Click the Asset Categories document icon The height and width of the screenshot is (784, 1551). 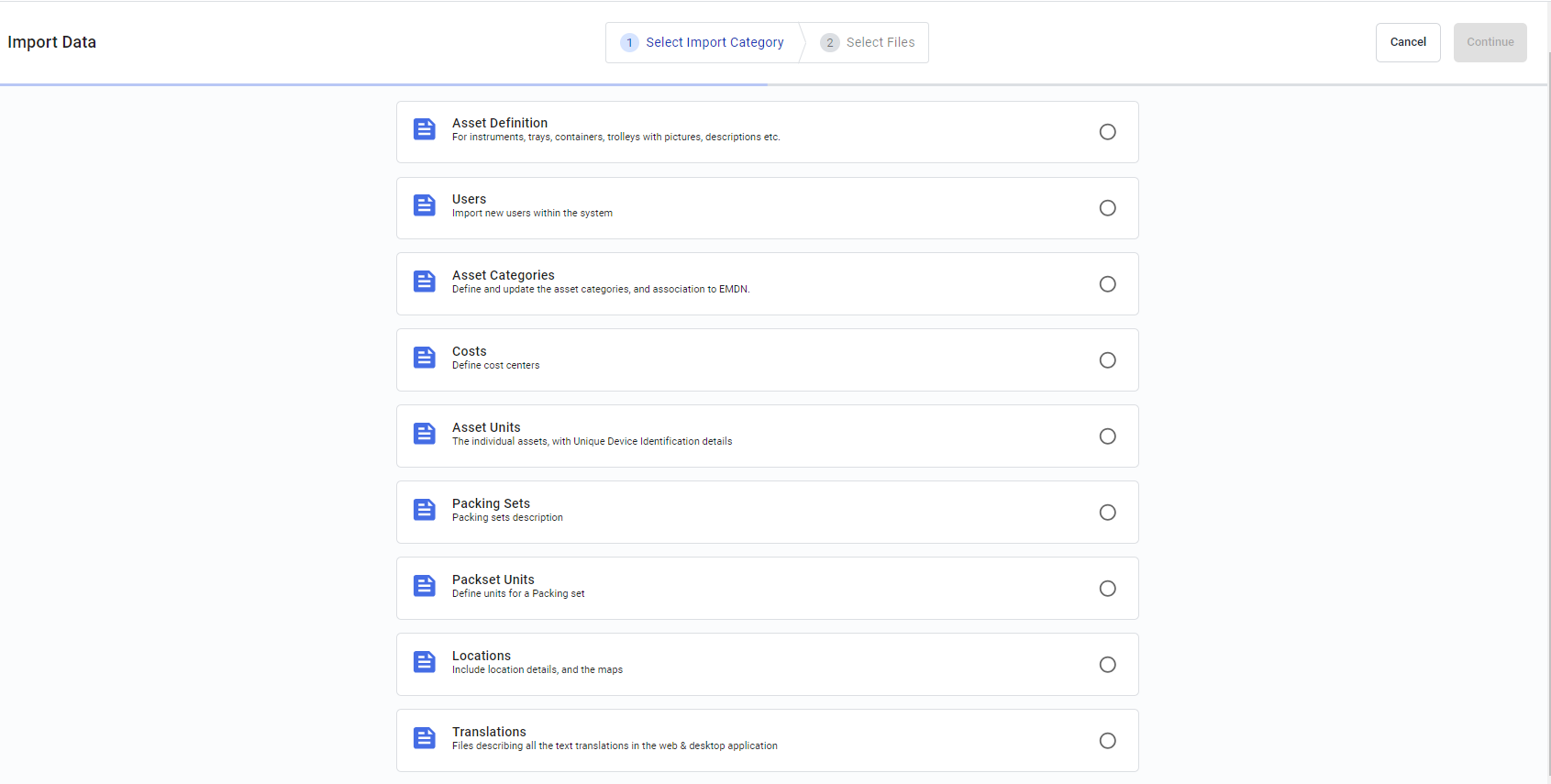(425, 282)
